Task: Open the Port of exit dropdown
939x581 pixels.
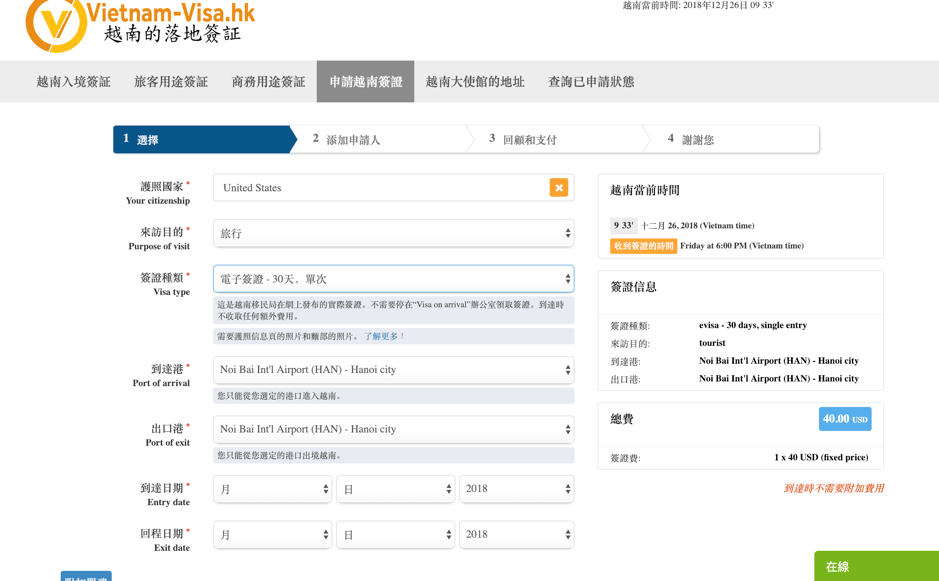Action: [393, 429]
